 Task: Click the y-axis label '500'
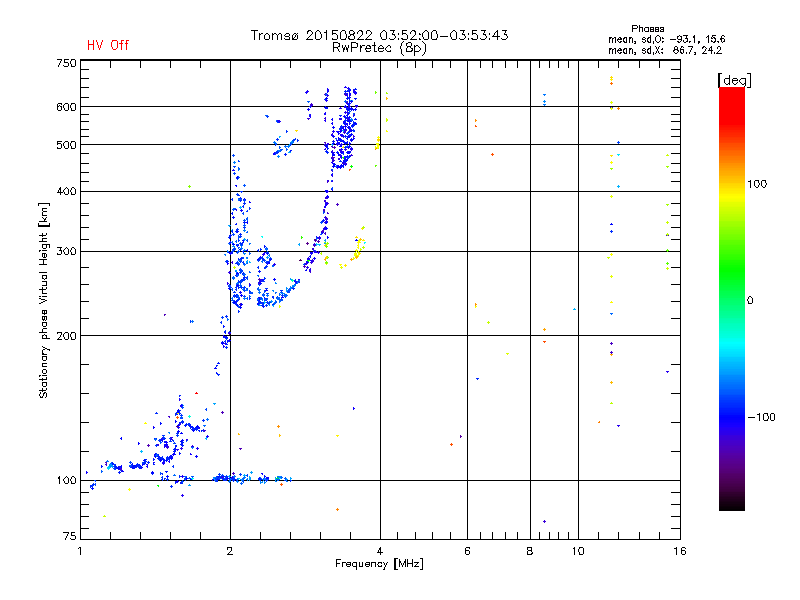point(66,145)
